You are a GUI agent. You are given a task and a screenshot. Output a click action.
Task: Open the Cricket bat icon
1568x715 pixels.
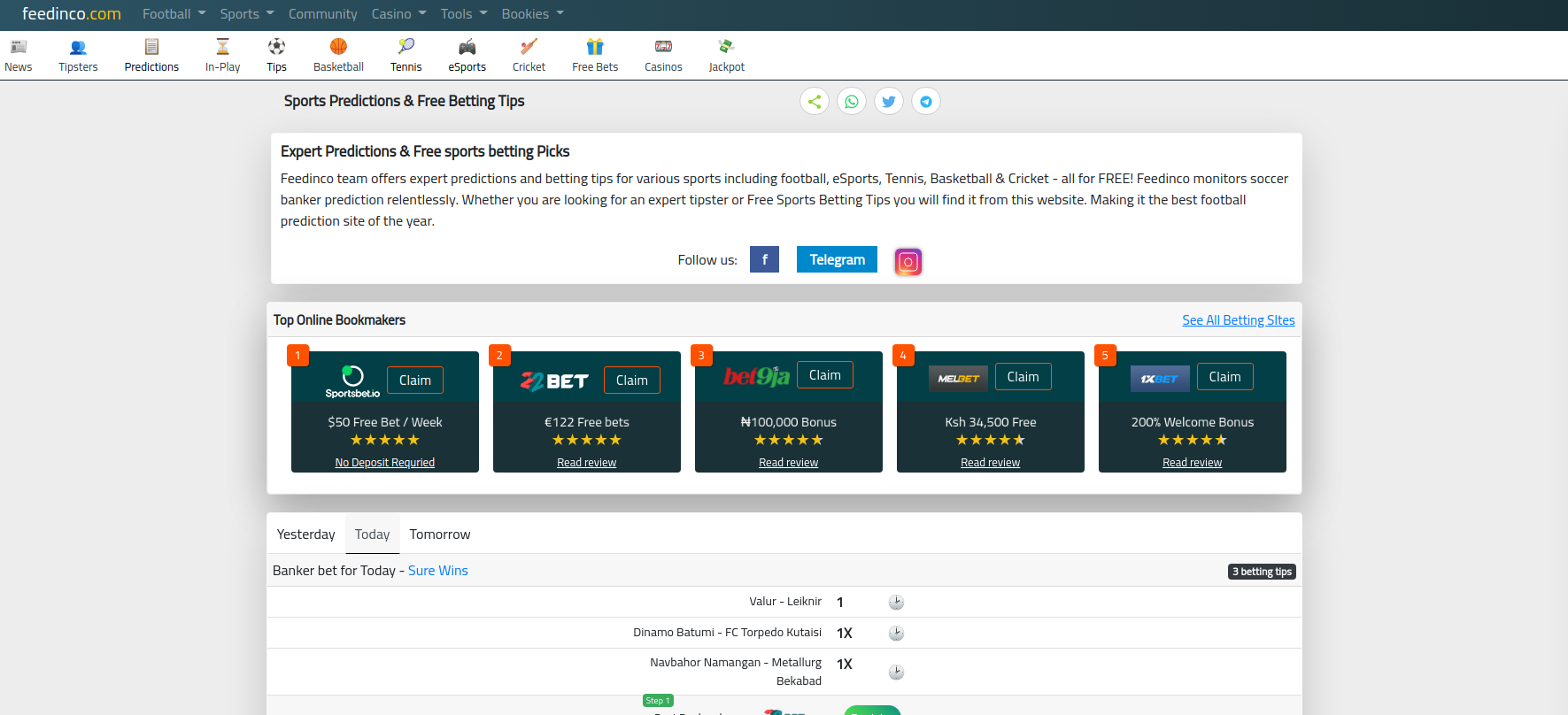(529, 47)
